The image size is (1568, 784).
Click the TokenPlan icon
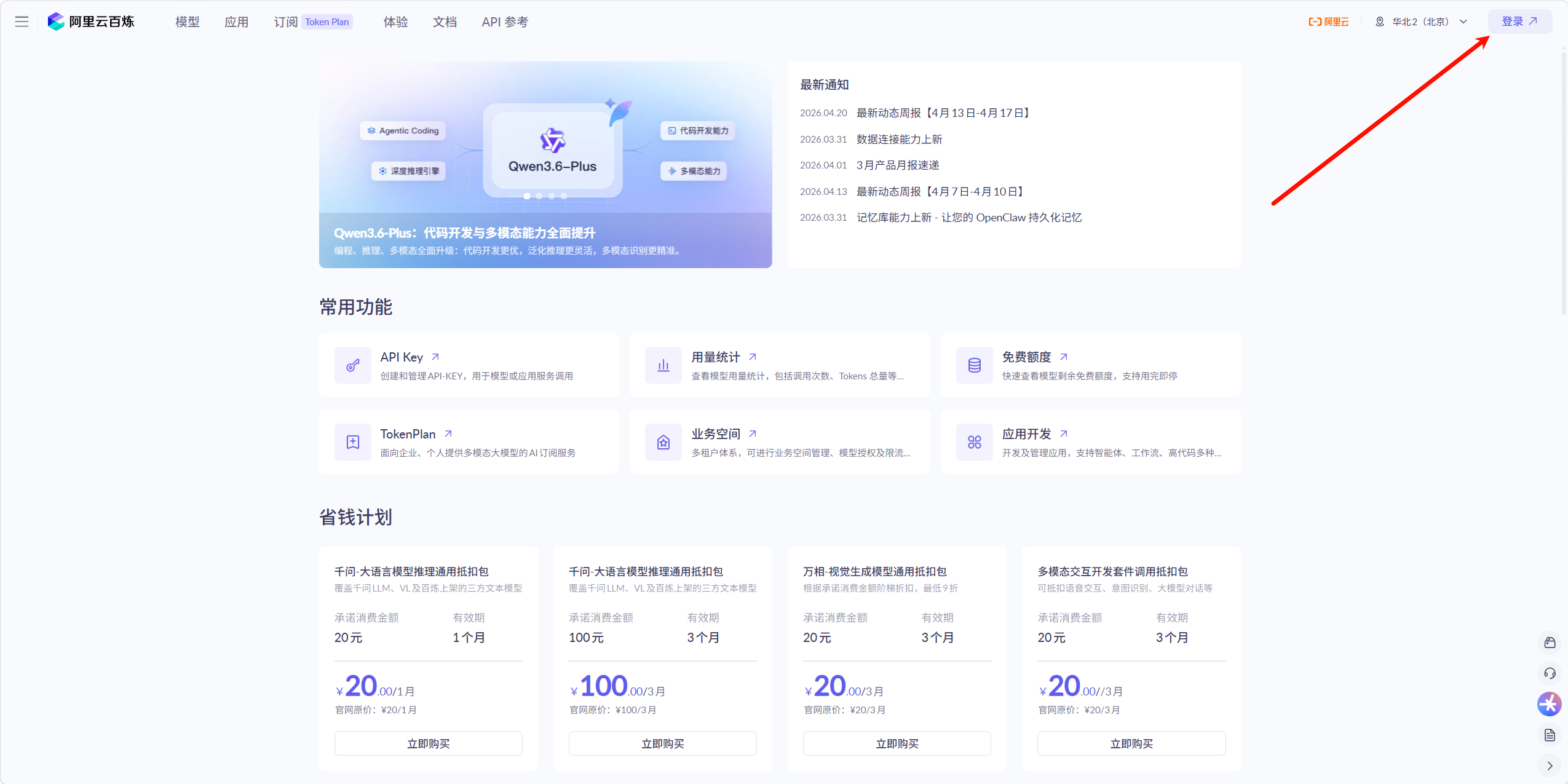pyautogui.click(x=353, y=442)
